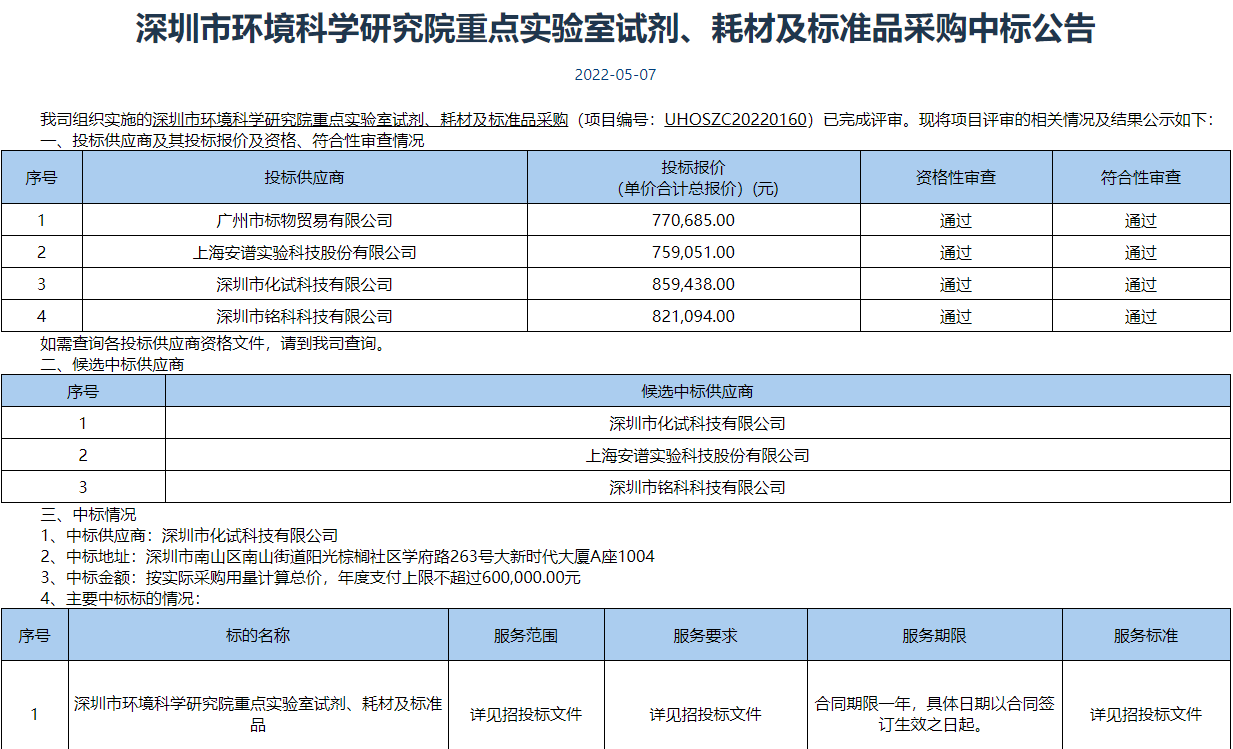Image resolution: width=1233 pixels, height=749 pixels.
Task: Click the 符合性审查 column header
Action: click(x=1140, y=178)
